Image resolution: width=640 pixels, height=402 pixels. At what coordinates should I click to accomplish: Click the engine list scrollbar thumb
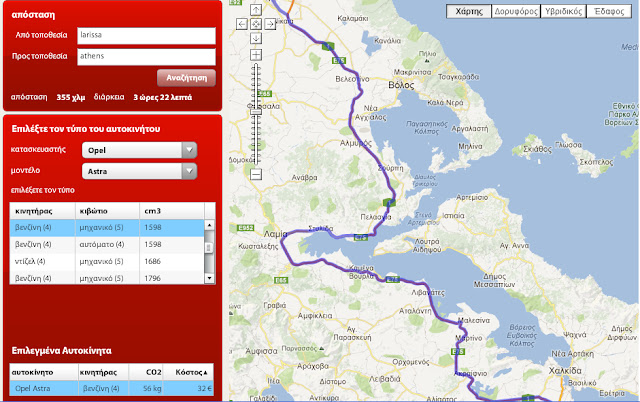[209, 248]
